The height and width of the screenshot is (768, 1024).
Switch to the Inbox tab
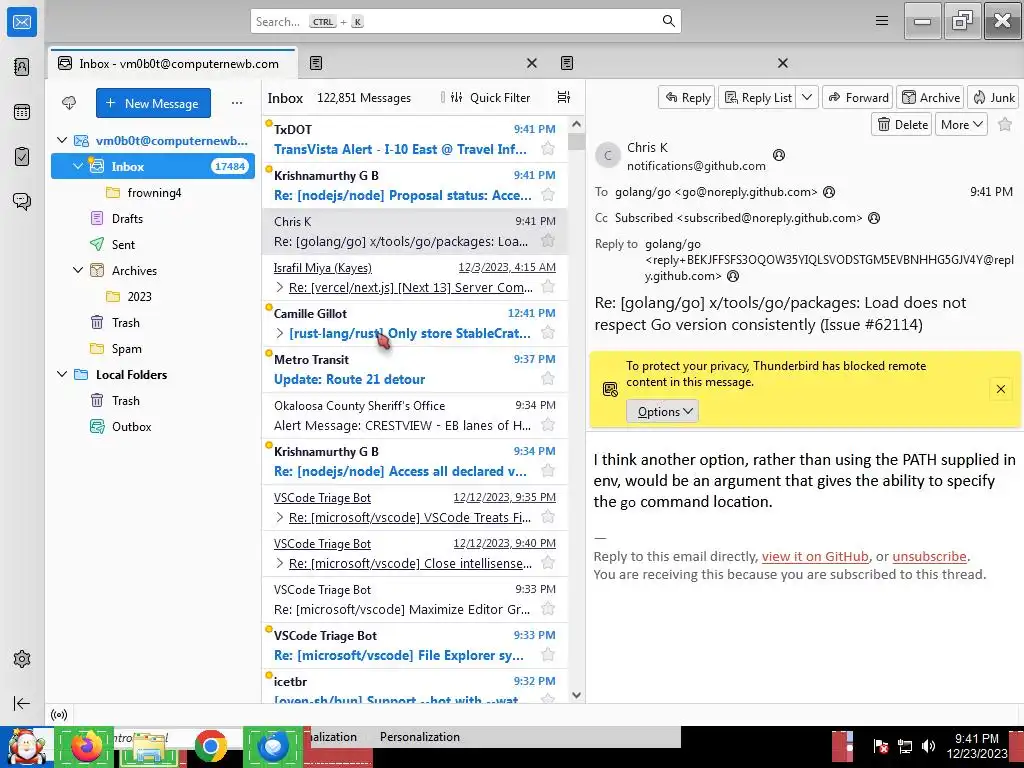pos(173,63)
